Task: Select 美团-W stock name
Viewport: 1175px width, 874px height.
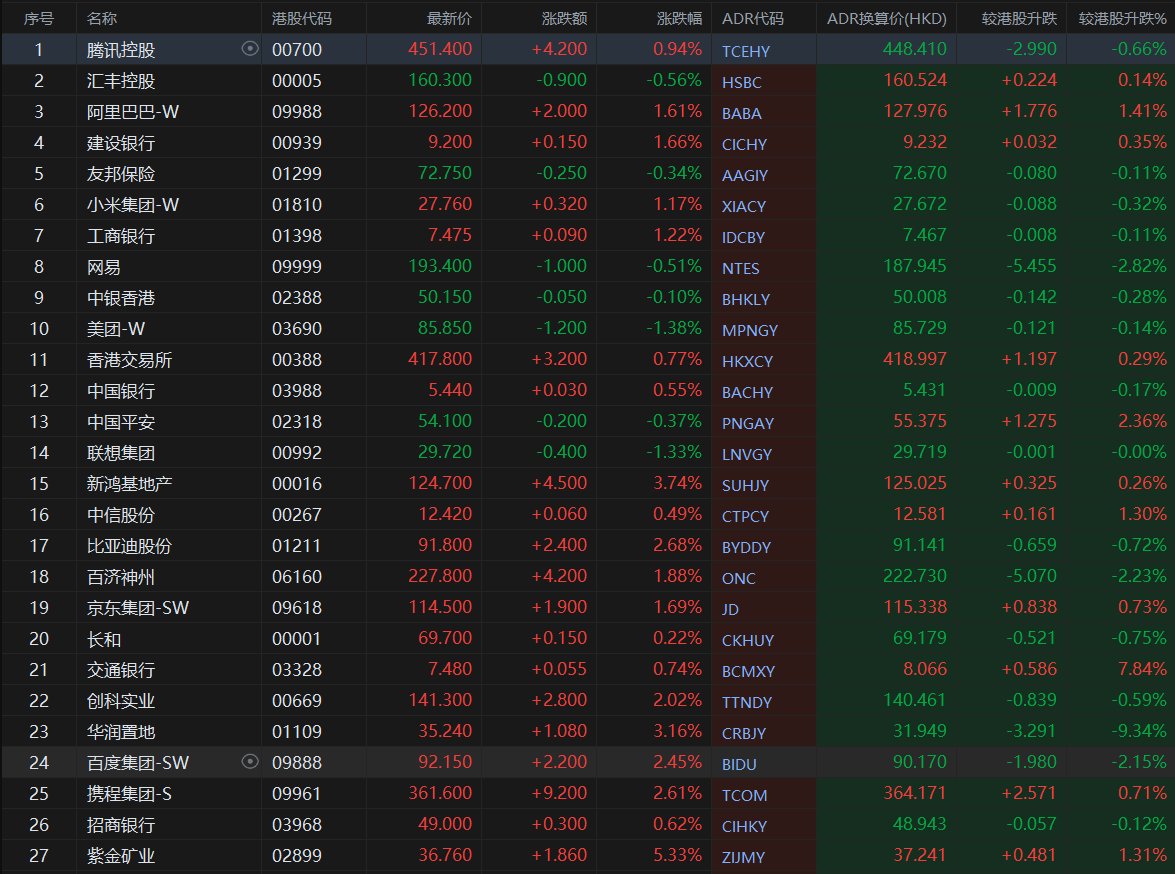Action: coord(115,329)
